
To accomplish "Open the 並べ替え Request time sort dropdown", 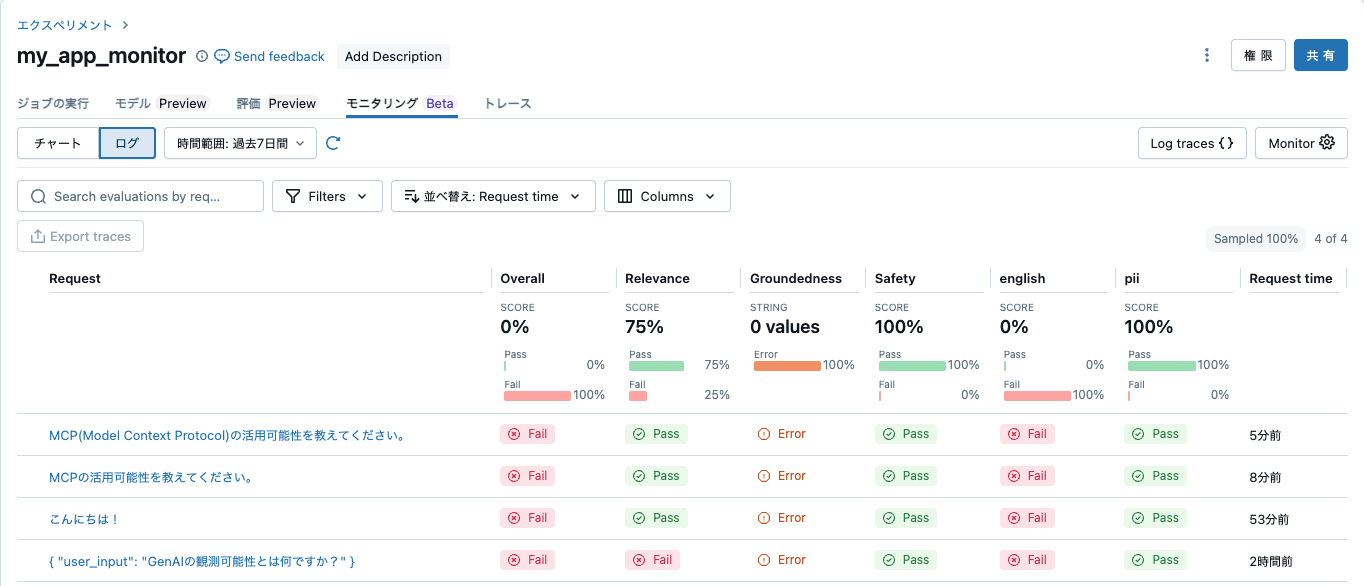I will tap(493, 196).
